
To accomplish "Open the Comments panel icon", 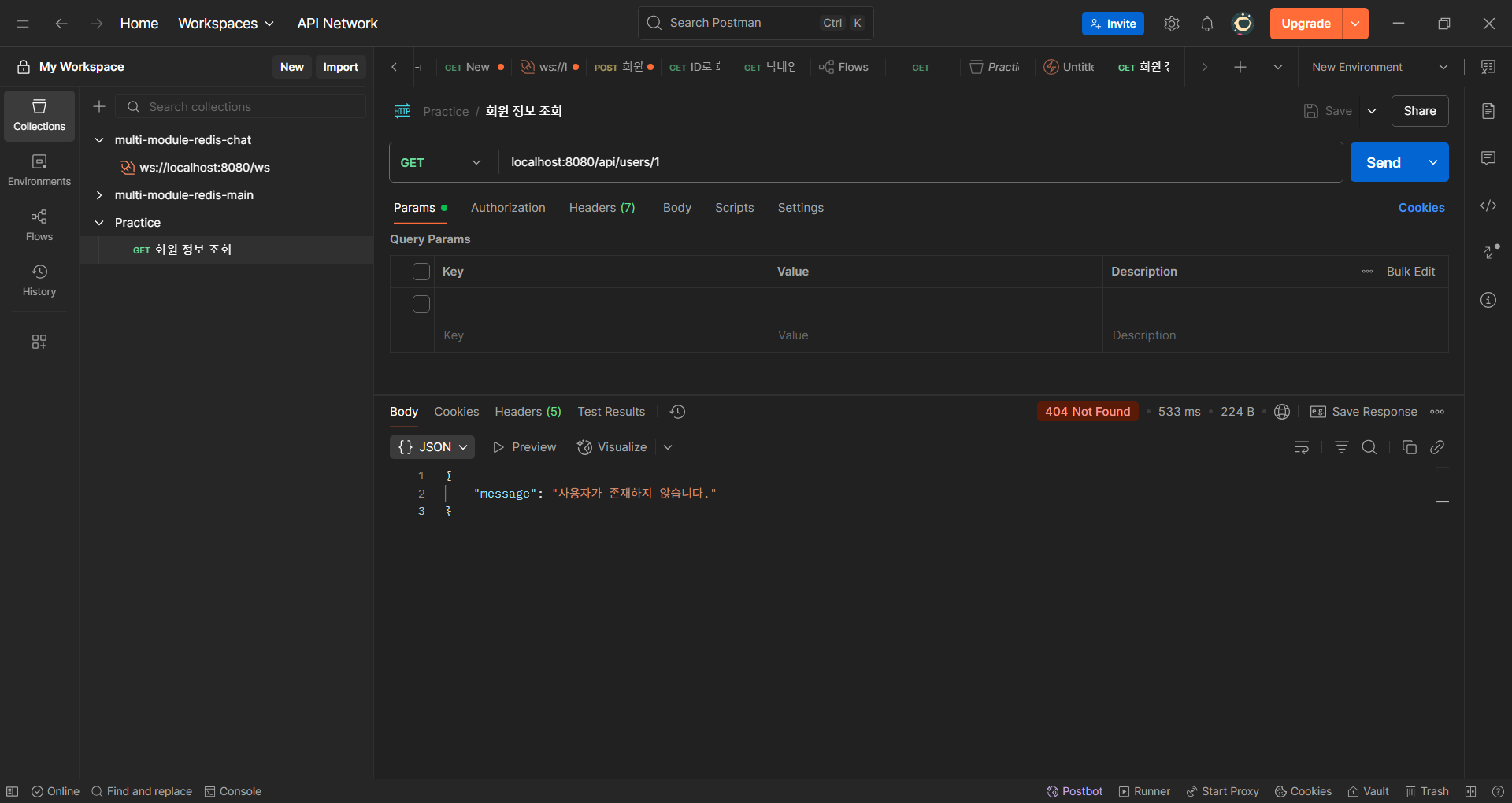I will [x=1488, y=158].
